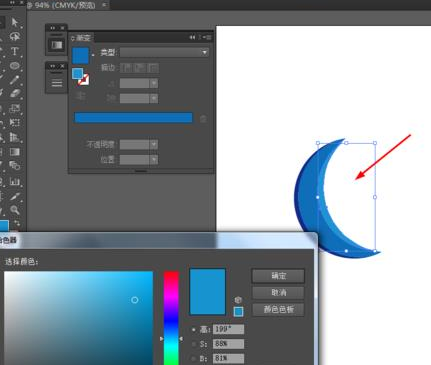Open the Gradient panel options menu
The width and height of the screenshot is (431, 365).
click(208, 37)
